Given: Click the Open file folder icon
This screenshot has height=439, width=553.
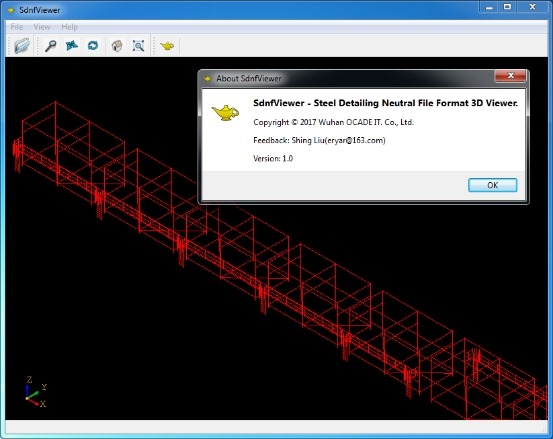Looking at the screenshot, I should pyautogui.click(x=22, y=46).
